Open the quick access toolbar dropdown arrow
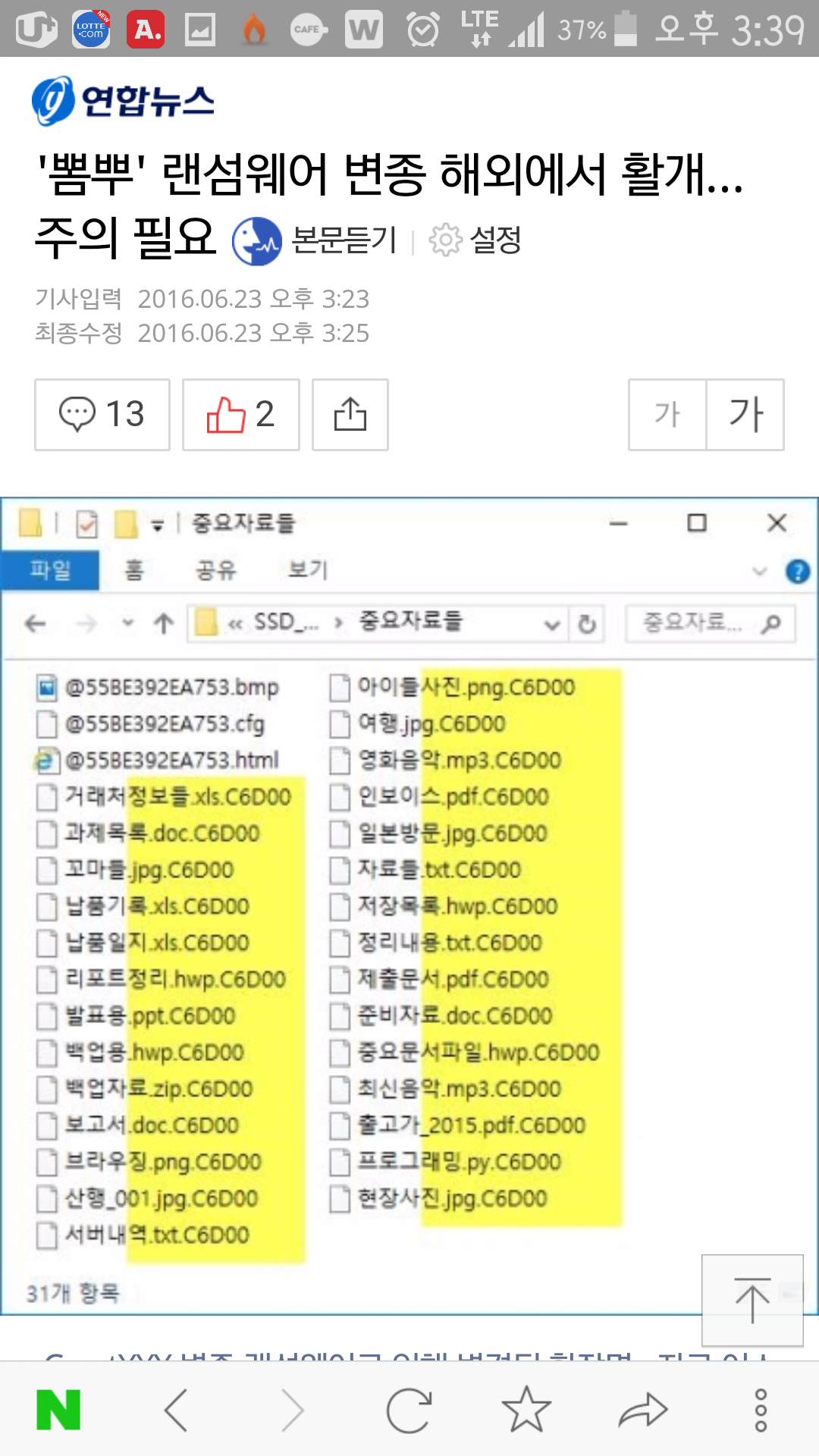 (157, 524)
